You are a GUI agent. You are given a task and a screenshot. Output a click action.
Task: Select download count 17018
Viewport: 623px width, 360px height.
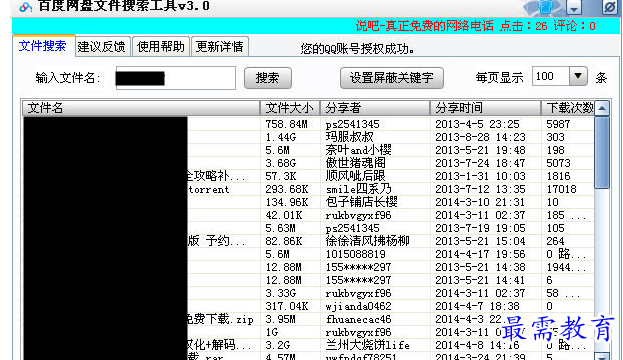coord(561,190)
